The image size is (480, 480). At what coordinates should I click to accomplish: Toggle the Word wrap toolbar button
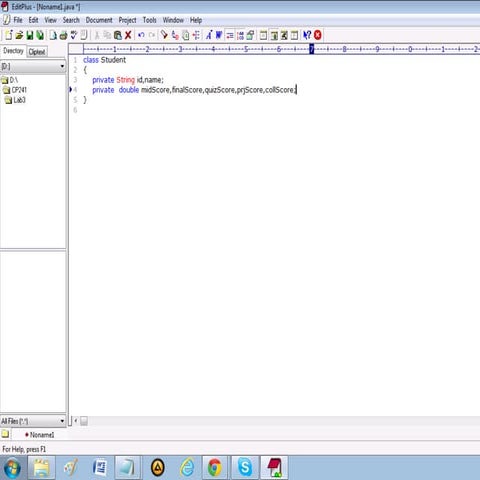tap(230, 35)
